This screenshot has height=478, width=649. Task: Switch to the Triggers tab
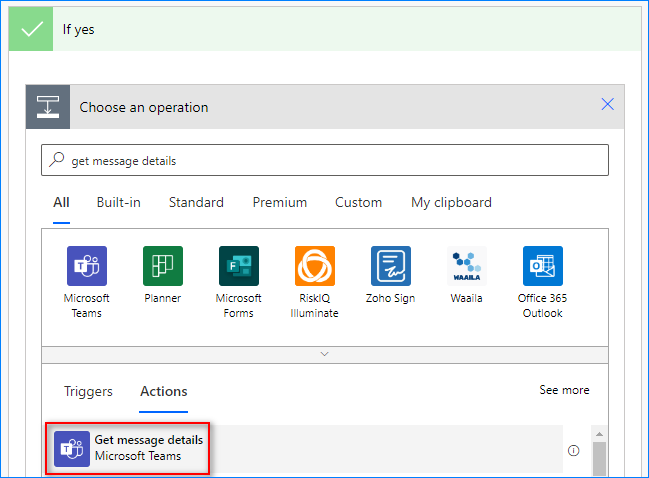(88, 391)
